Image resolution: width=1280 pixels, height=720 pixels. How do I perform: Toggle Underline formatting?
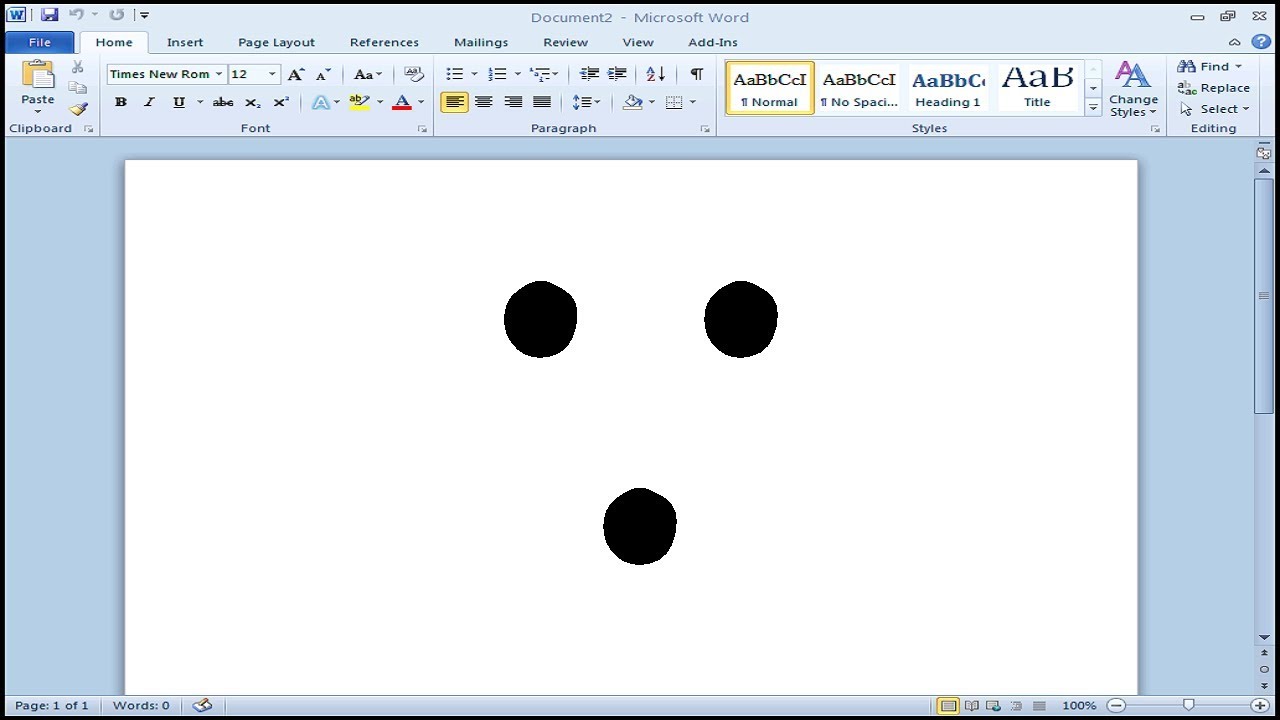click(179, 102)
